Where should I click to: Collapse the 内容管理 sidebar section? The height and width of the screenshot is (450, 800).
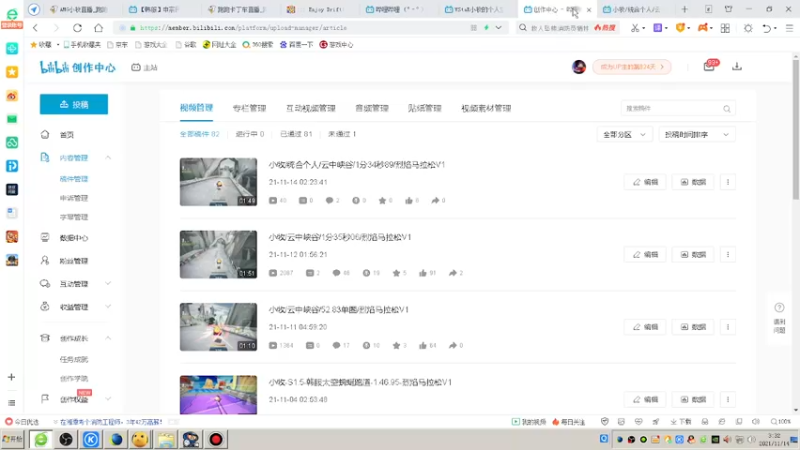point(108,158)
